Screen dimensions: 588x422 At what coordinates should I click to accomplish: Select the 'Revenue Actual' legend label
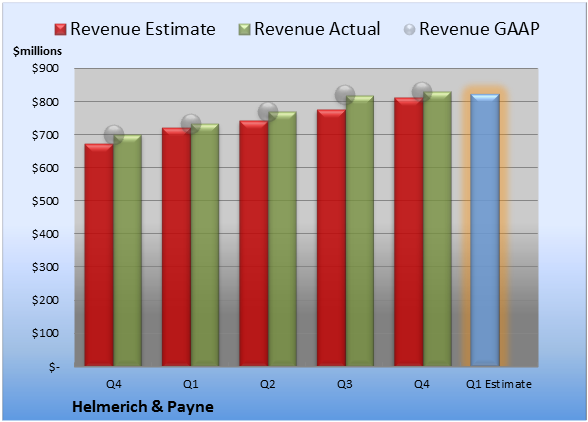click(x=317, y=29)
